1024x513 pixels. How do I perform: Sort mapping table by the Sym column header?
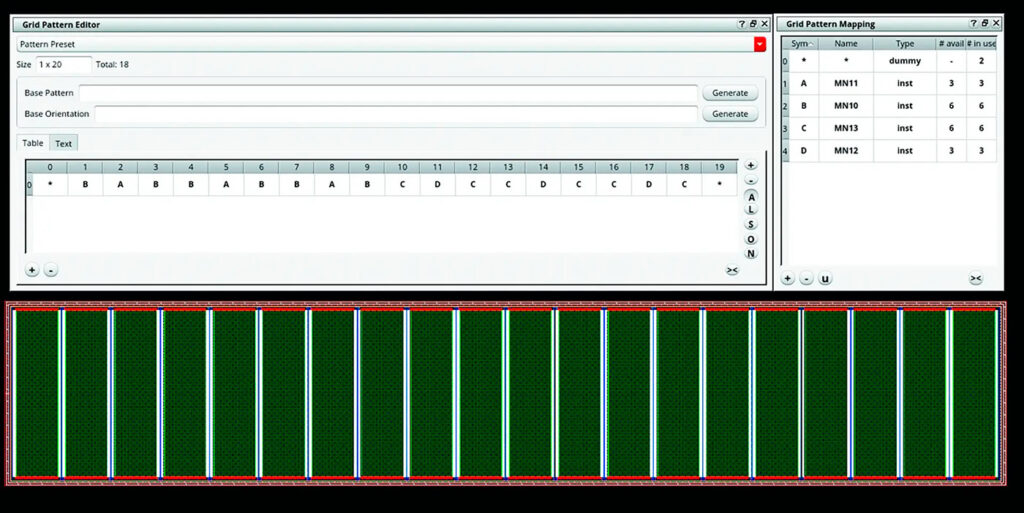(800, 44)
